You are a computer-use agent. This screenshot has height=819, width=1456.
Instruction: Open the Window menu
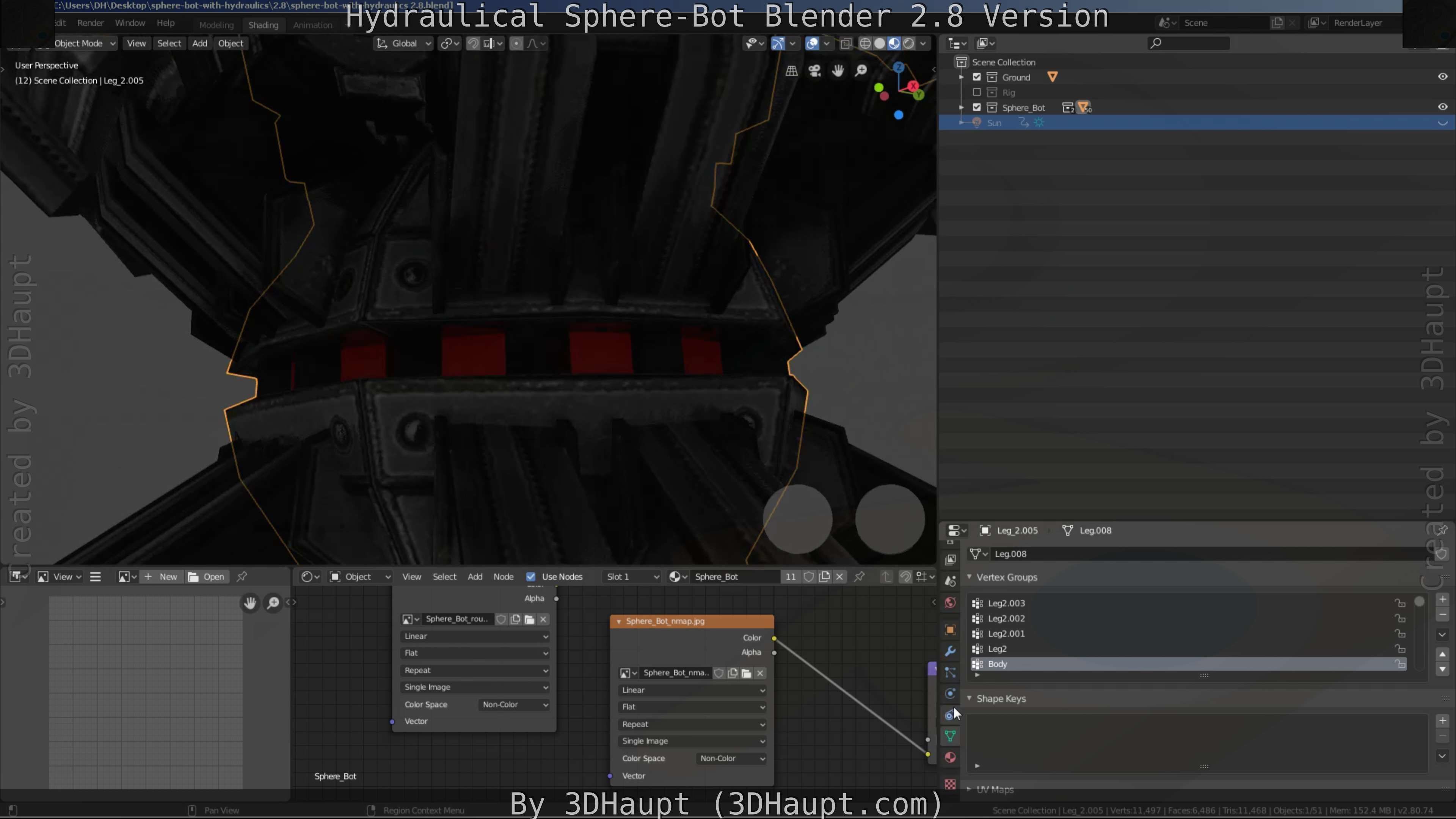[130, 23]
